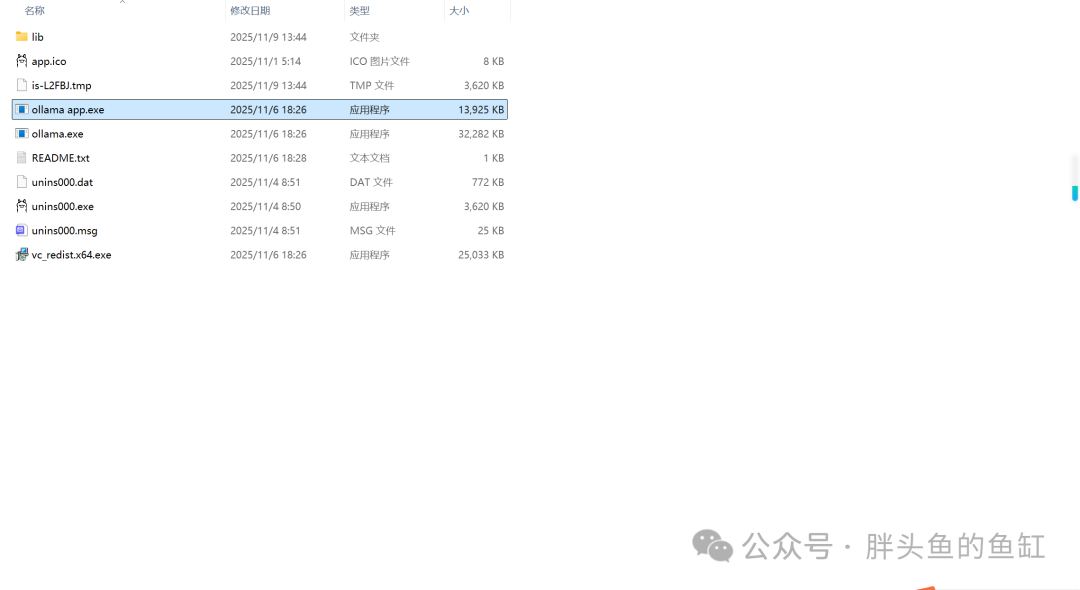Sort files by the 名称 column header

coord(34,10)
